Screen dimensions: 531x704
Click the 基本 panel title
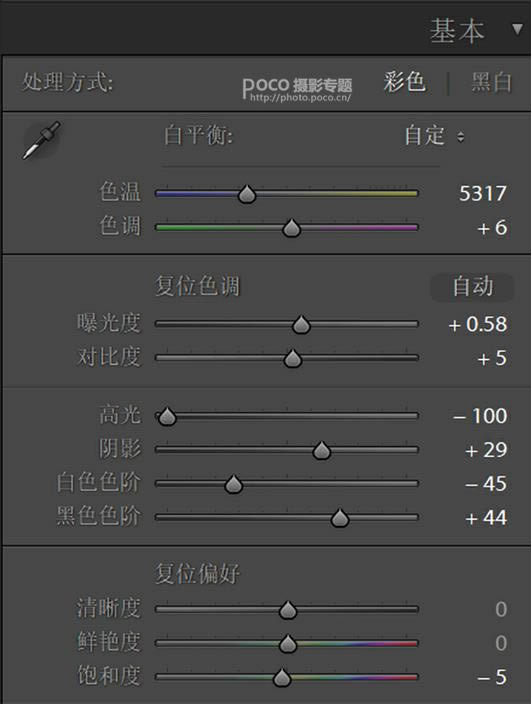(x=457, y=31)
